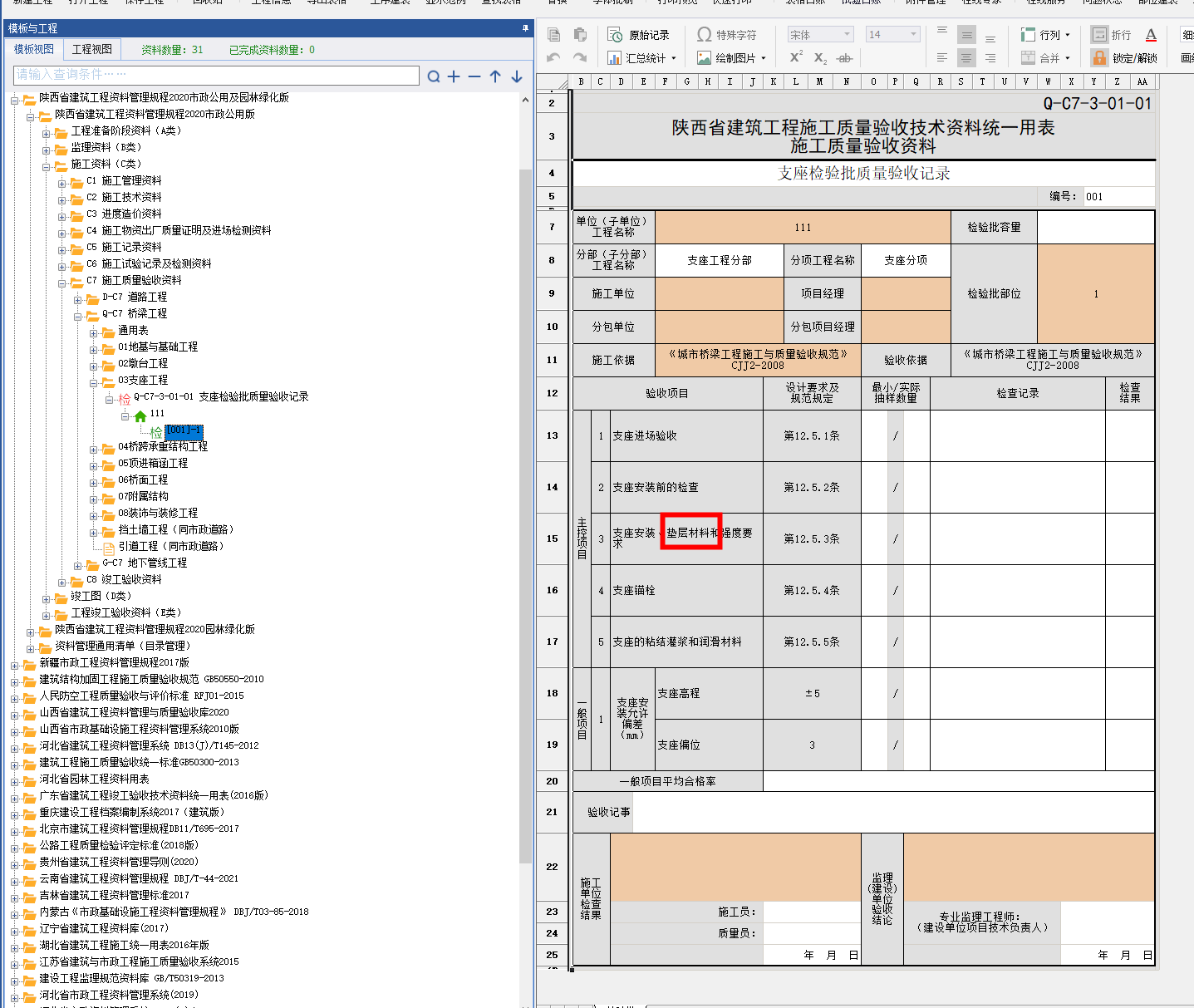The height and width of the screenshot is (1008, 1194).
Task: Click the up arrow navigation icon
Action: point(495,76)
